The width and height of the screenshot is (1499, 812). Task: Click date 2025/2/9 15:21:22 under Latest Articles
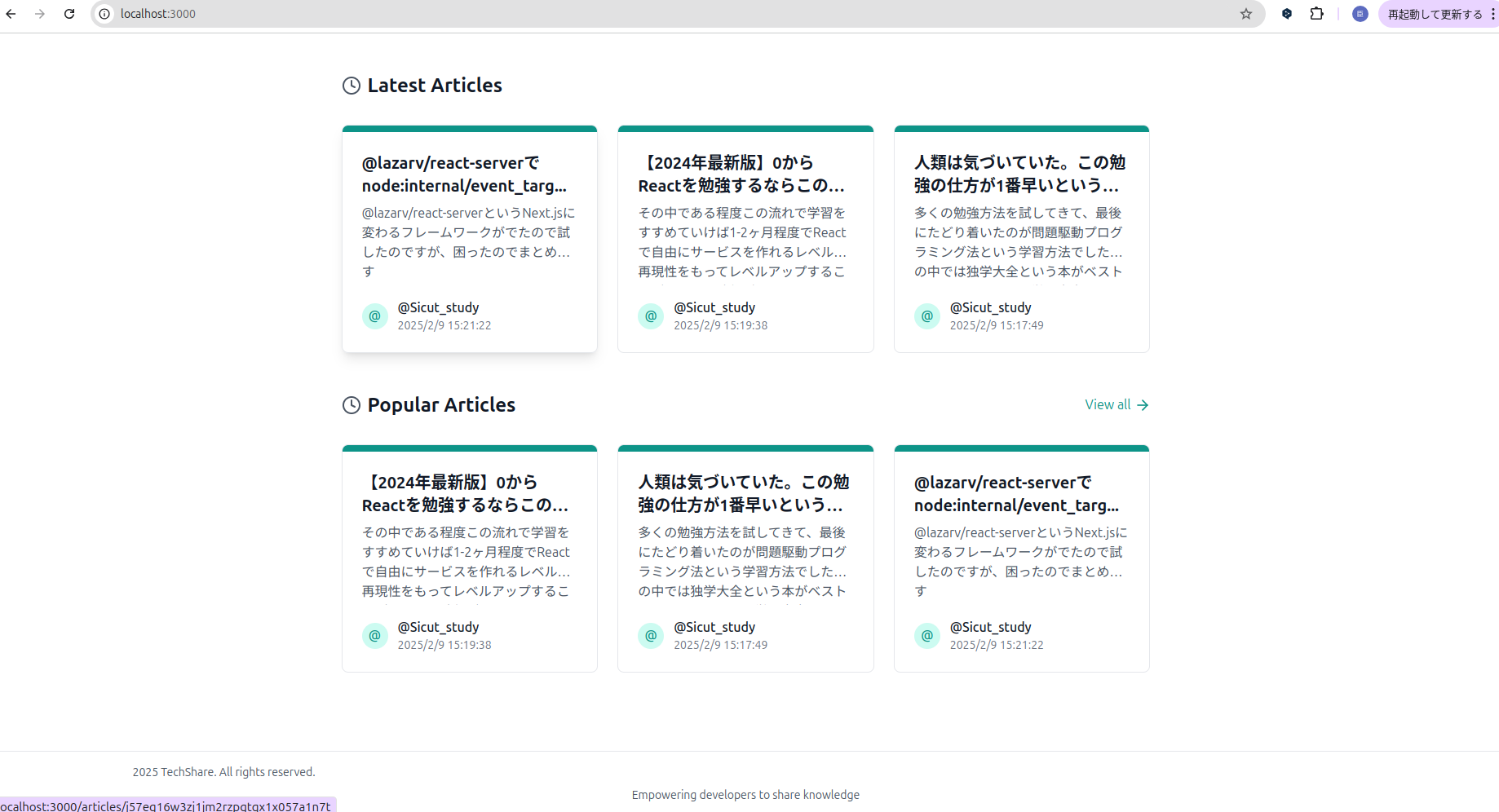tap(444, 325)
